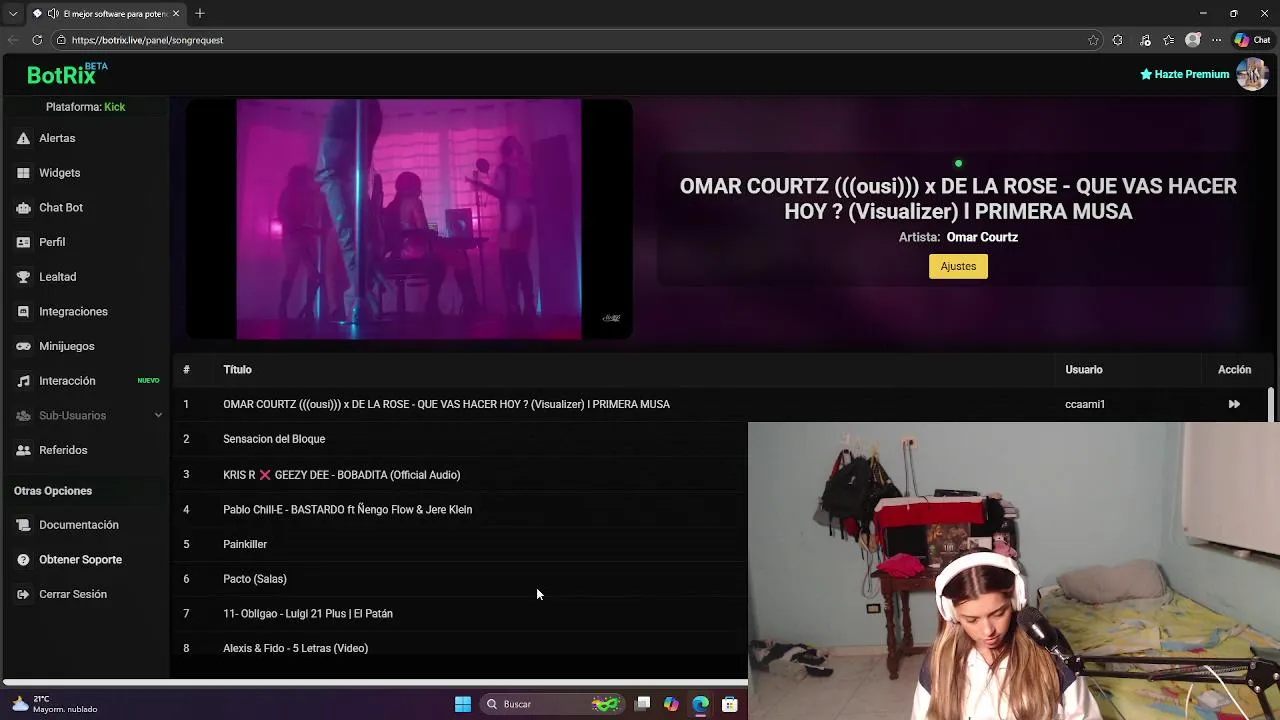Click Hazte Premium link

tap(1185, 74)
